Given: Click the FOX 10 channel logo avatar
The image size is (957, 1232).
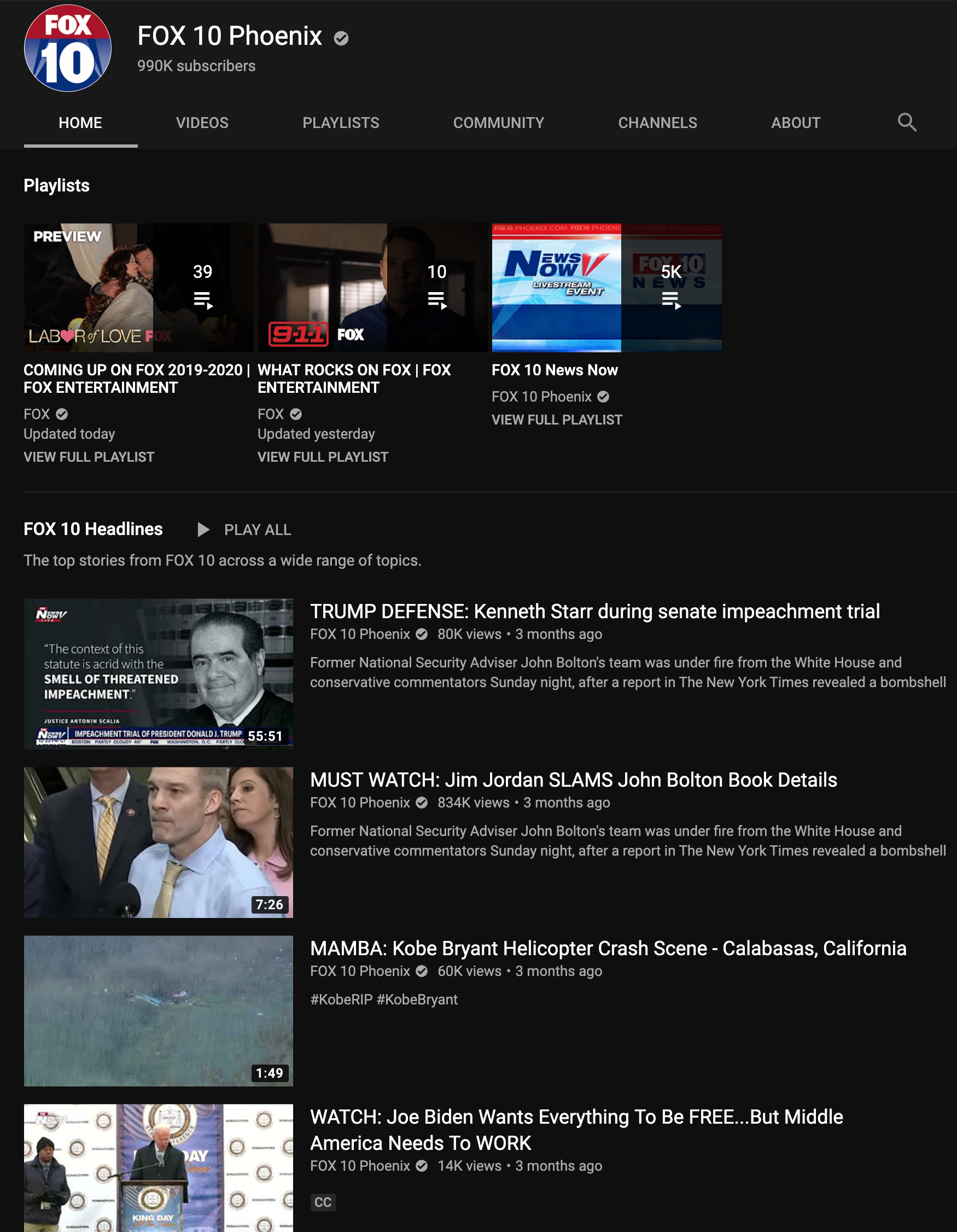Looking at the screenshot, I should (68, 48).
